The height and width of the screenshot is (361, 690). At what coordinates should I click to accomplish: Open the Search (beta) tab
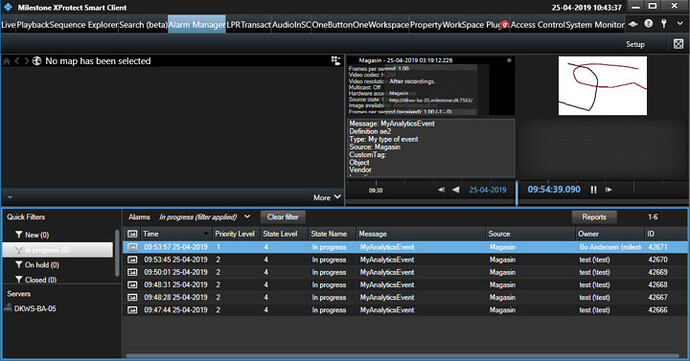143,25
